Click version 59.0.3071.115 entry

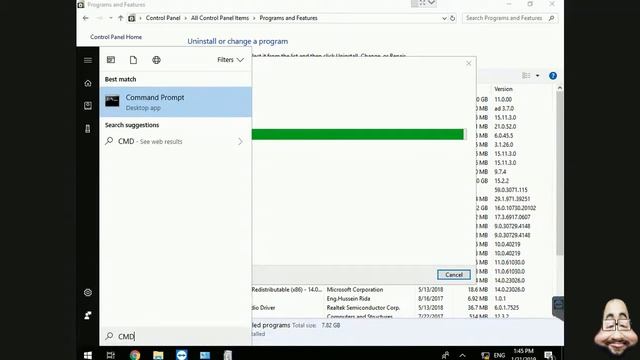tap(511, 190)
